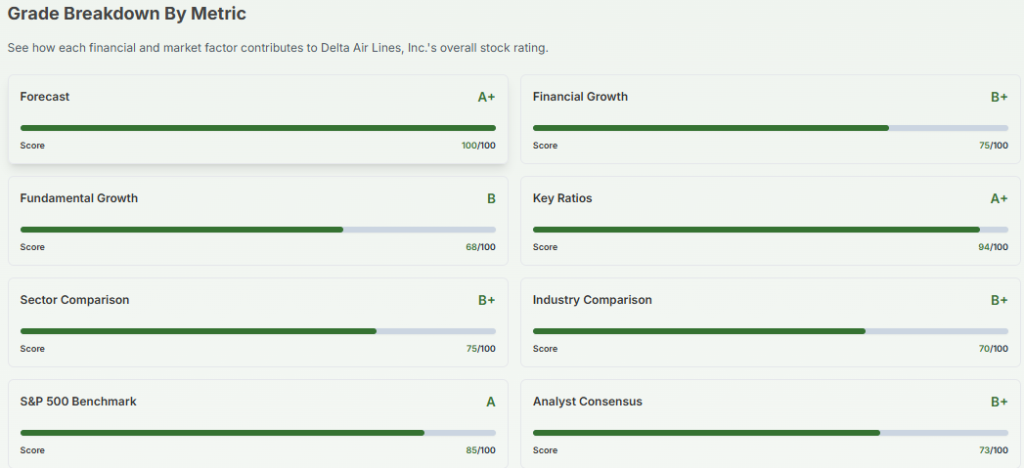Select the Fundamental Growth card title

(79, 198)
